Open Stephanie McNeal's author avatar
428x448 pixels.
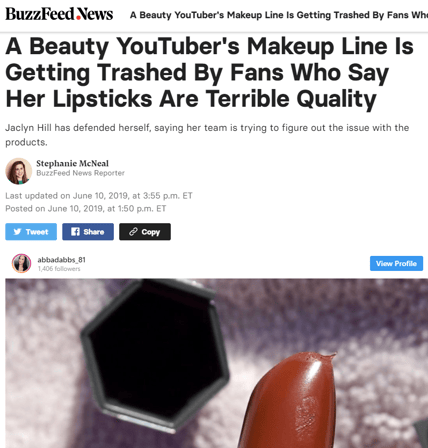coord(19,171)
